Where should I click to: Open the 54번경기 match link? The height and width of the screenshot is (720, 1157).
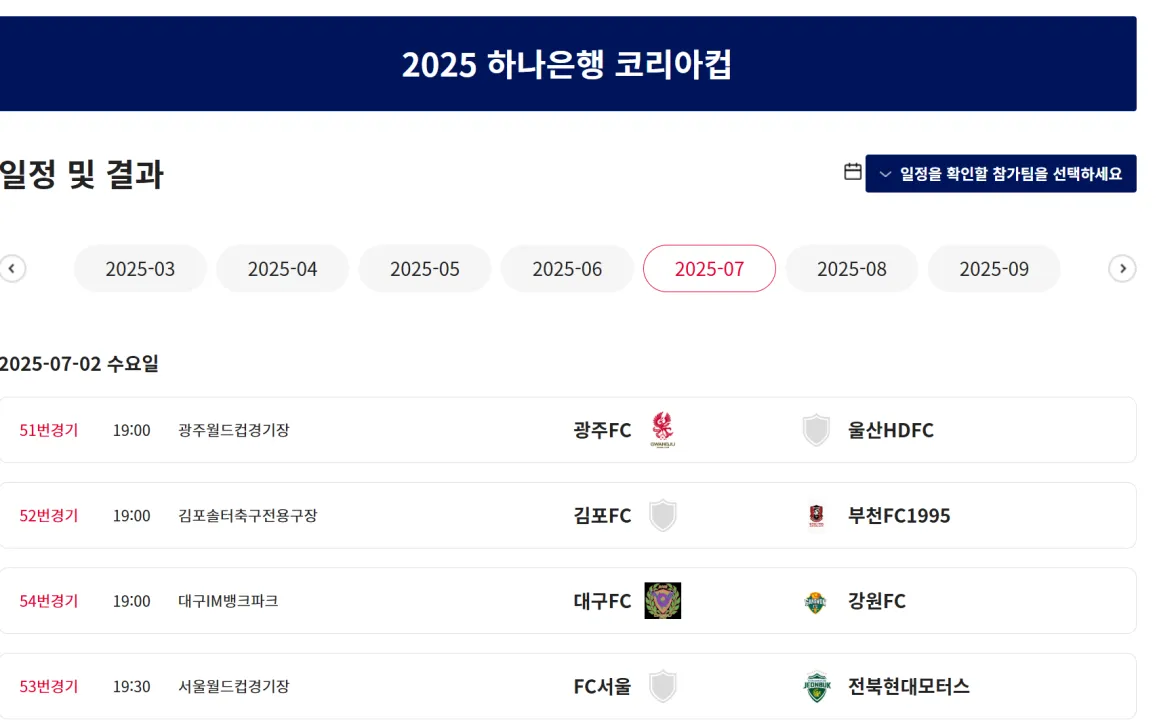pyautogui.click(x=49, y=600)
